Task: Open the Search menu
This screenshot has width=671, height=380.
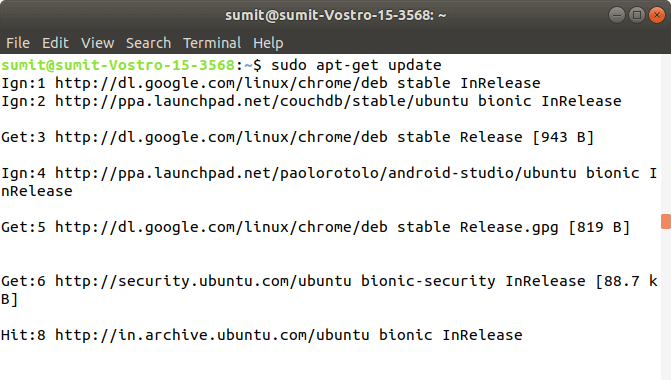Action: click(x=148, y=43)
